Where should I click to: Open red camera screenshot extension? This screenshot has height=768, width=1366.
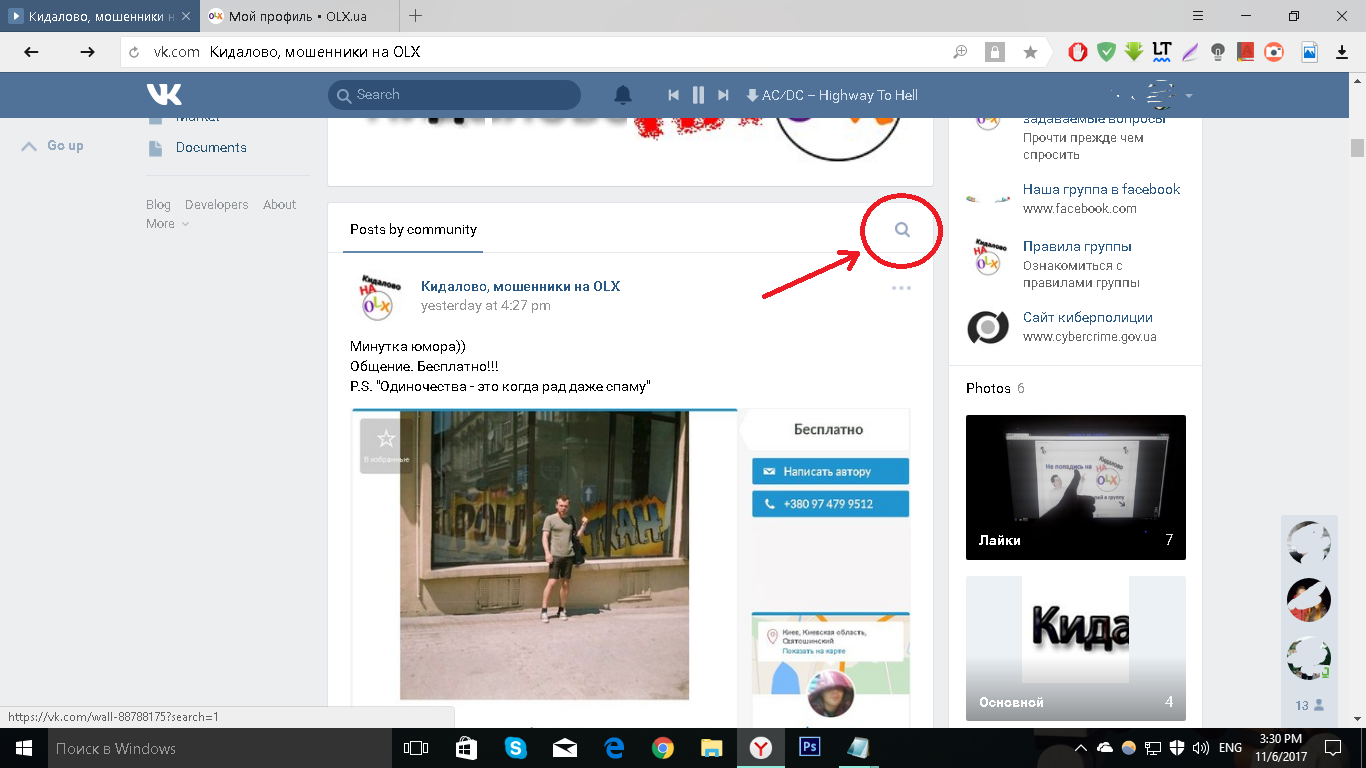click(1274, 52)
